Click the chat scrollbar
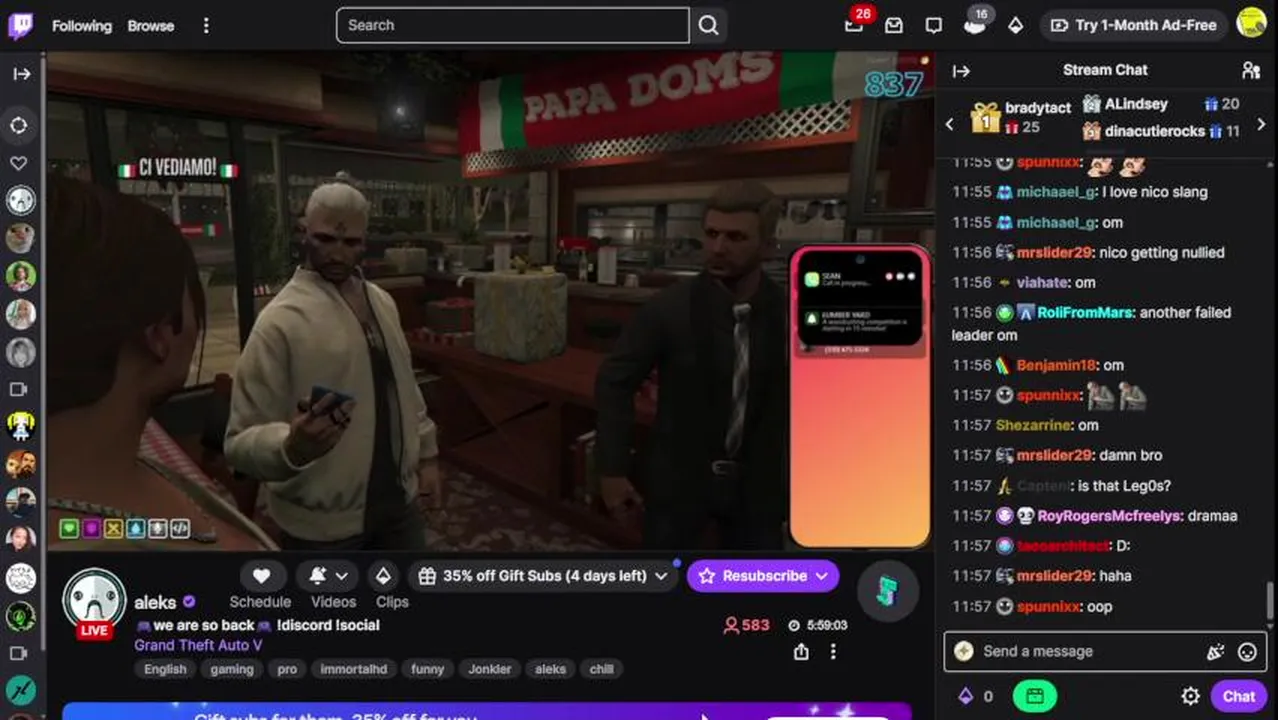Viewport: 1278px width, 720px height. coord(1271,600)
